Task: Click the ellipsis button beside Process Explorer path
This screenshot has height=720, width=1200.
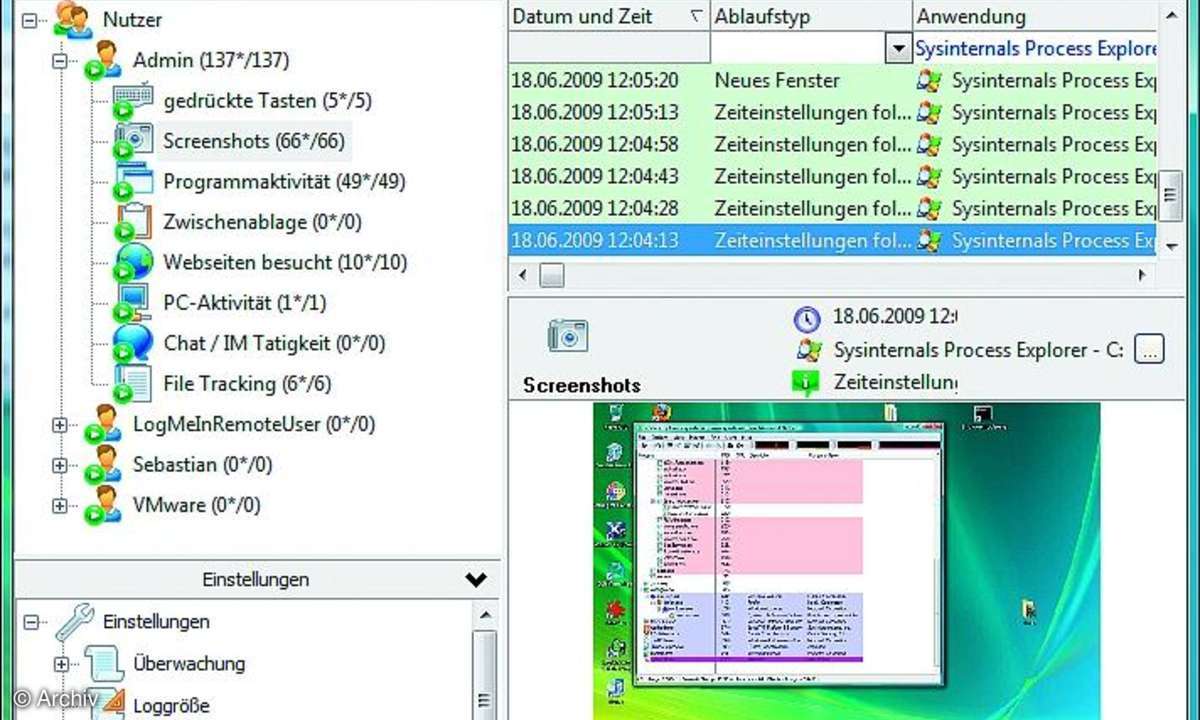Action: (1150, 350)
